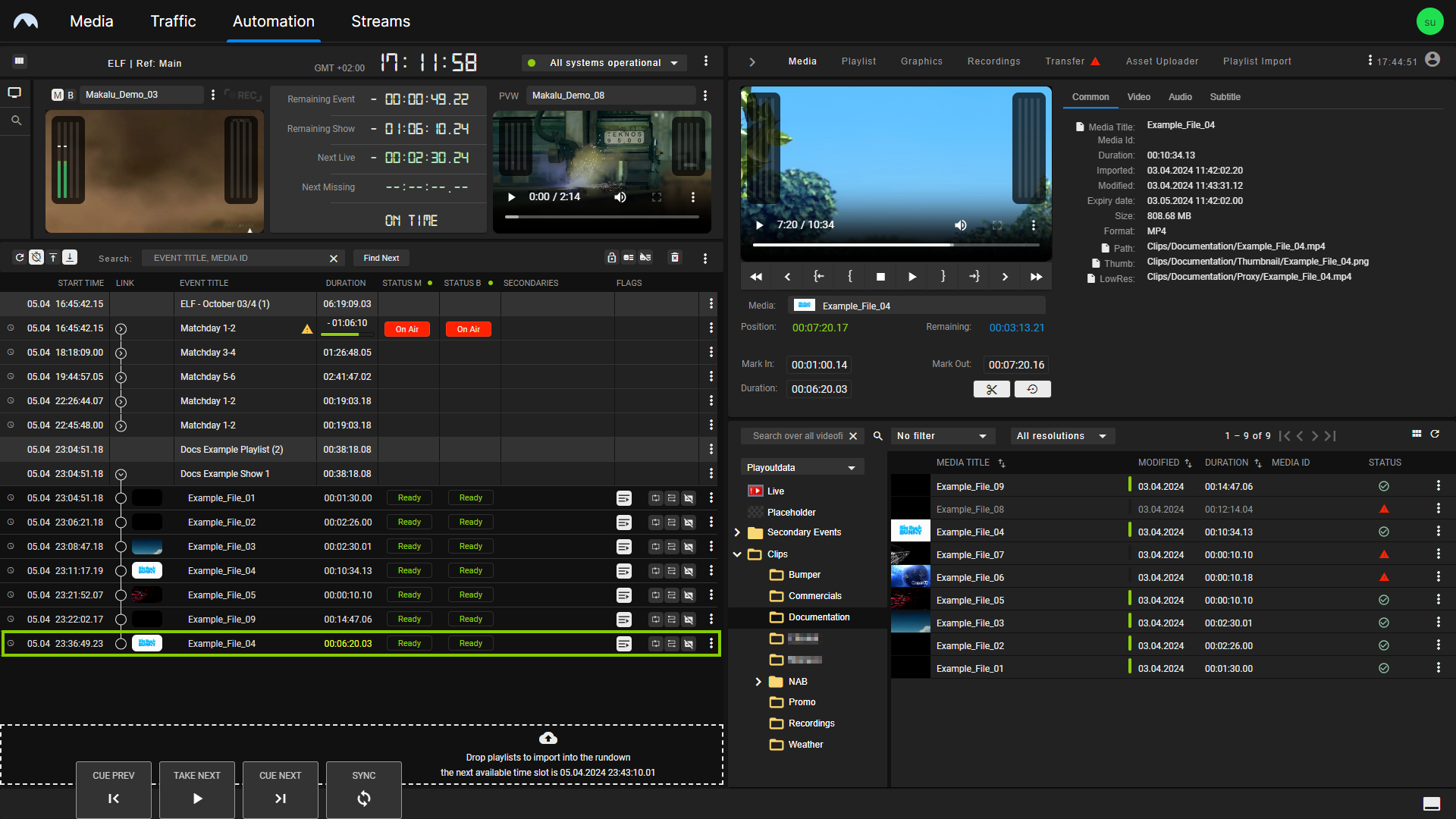Click the scissors trim button
1456x819 pixels.
coord(992,389)
